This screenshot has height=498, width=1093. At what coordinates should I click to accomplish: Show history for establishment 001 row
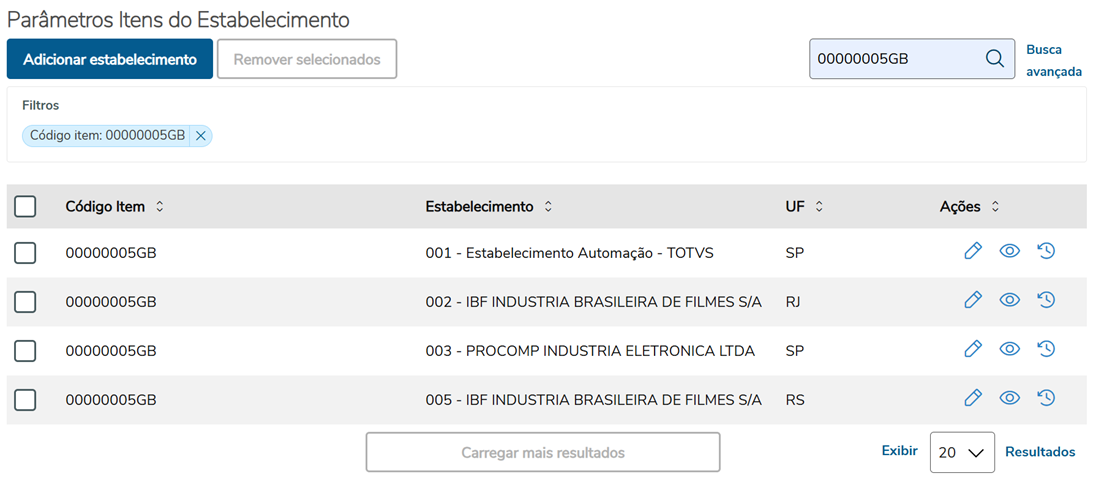(1046, 252)
